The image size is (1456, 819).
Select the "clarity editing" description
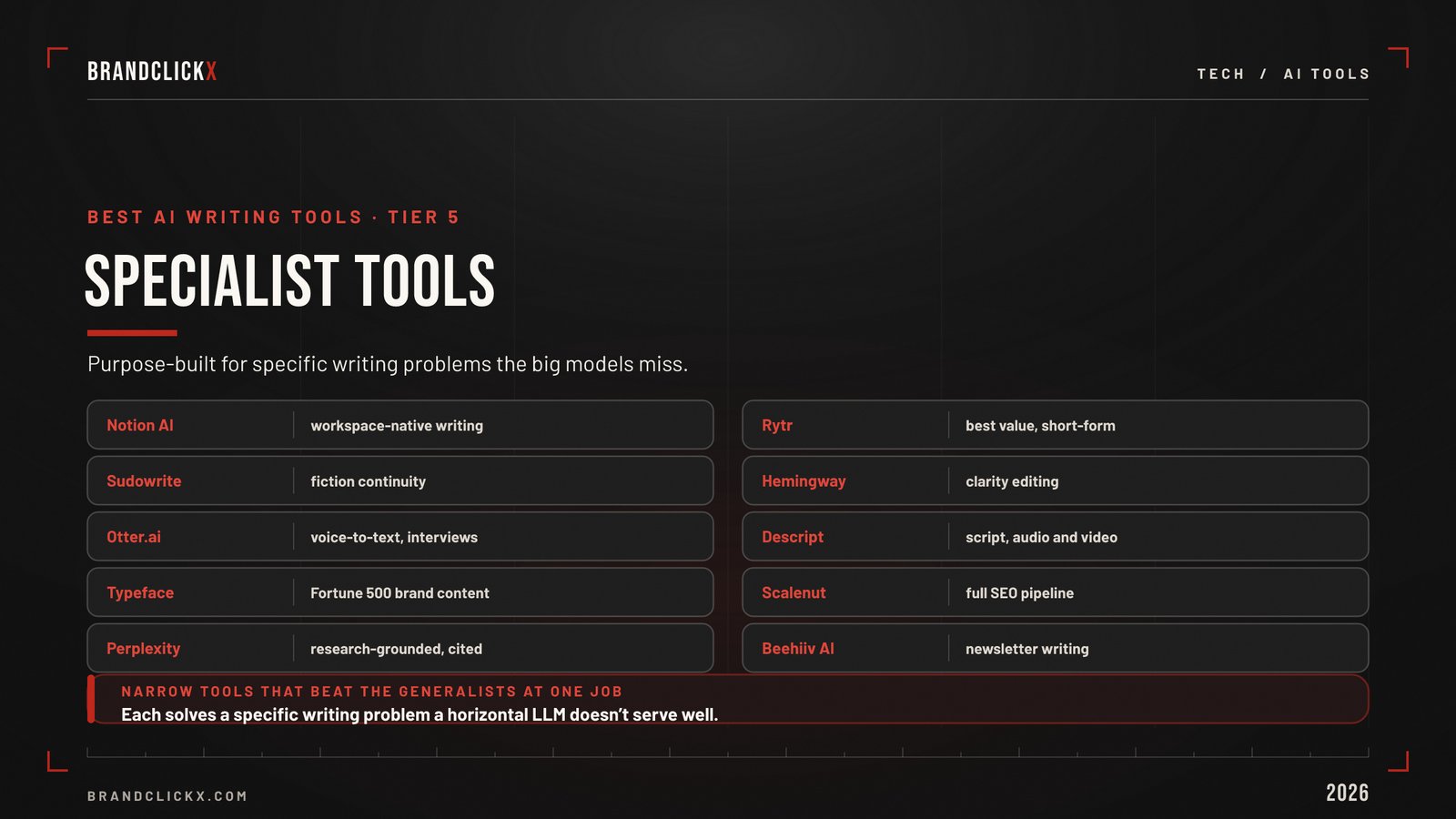click(1012, 481)
